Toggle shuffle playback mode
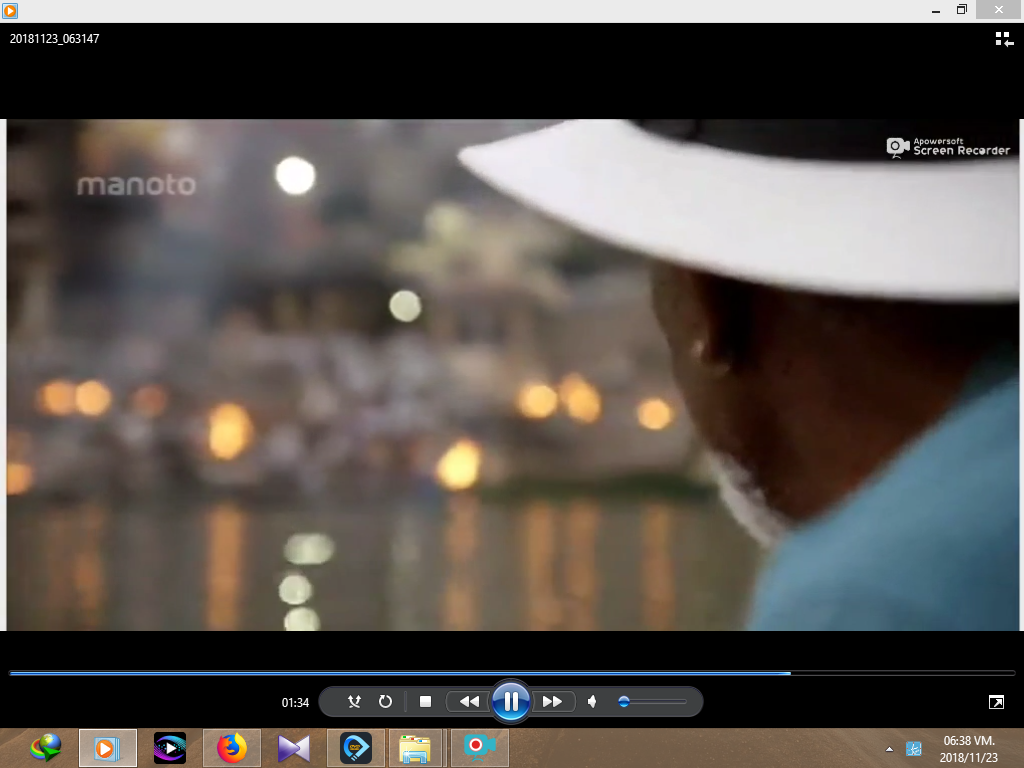 355,701
